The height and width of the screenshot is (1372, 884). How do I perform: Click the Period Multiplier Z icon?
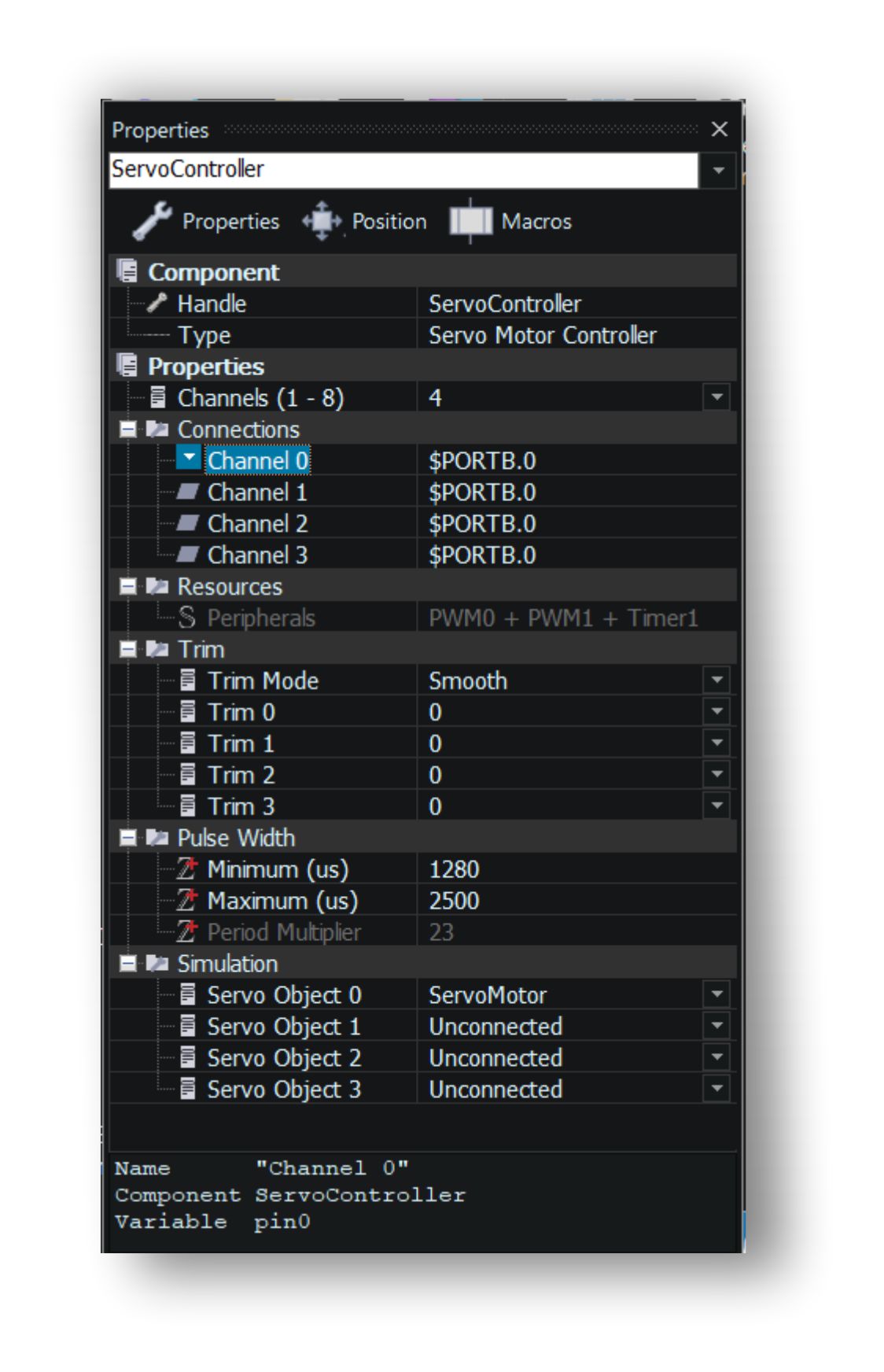pos(186,931)
